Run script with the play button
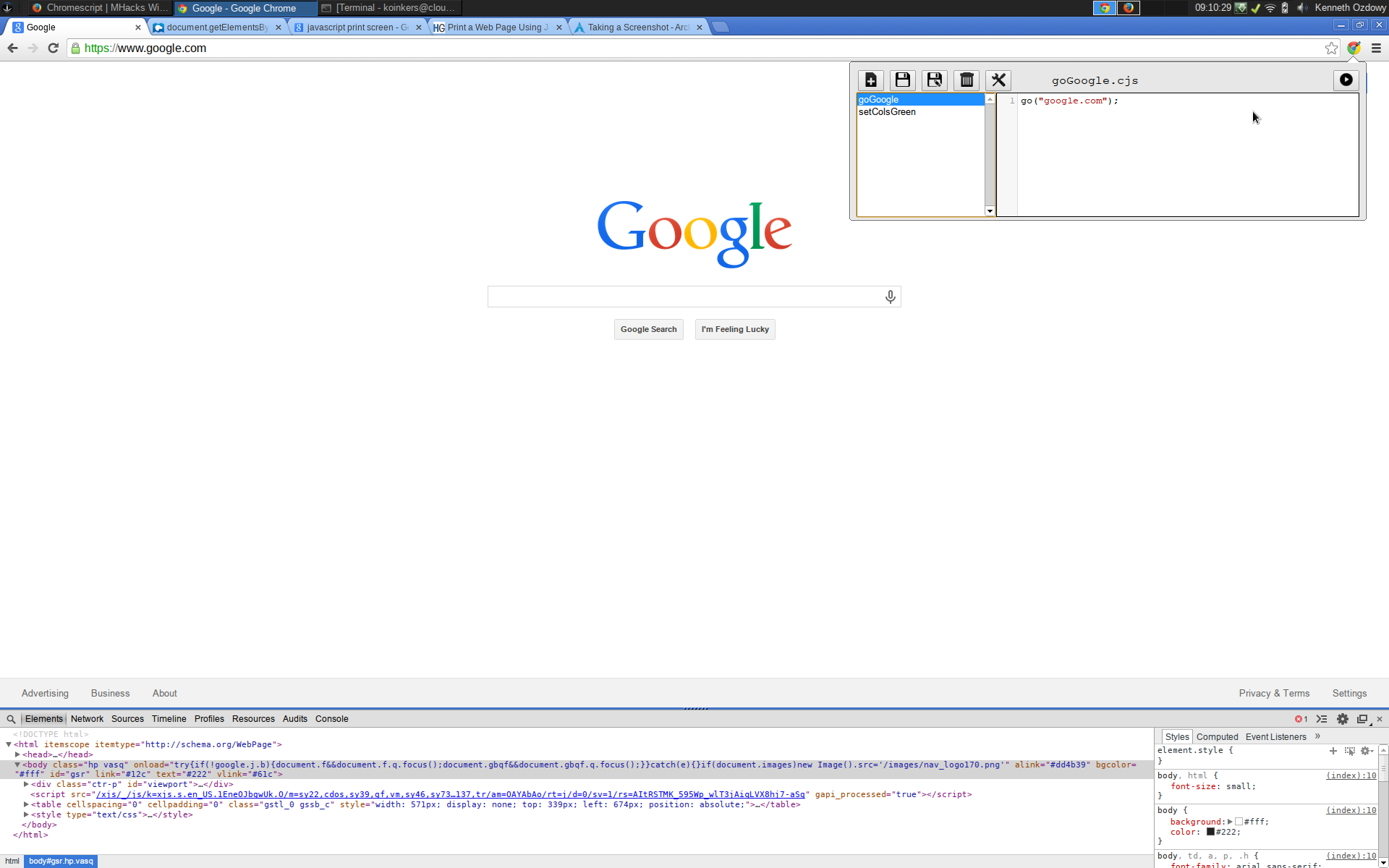The height and width of the screenshot is (868, 1389). (1346, 80)
